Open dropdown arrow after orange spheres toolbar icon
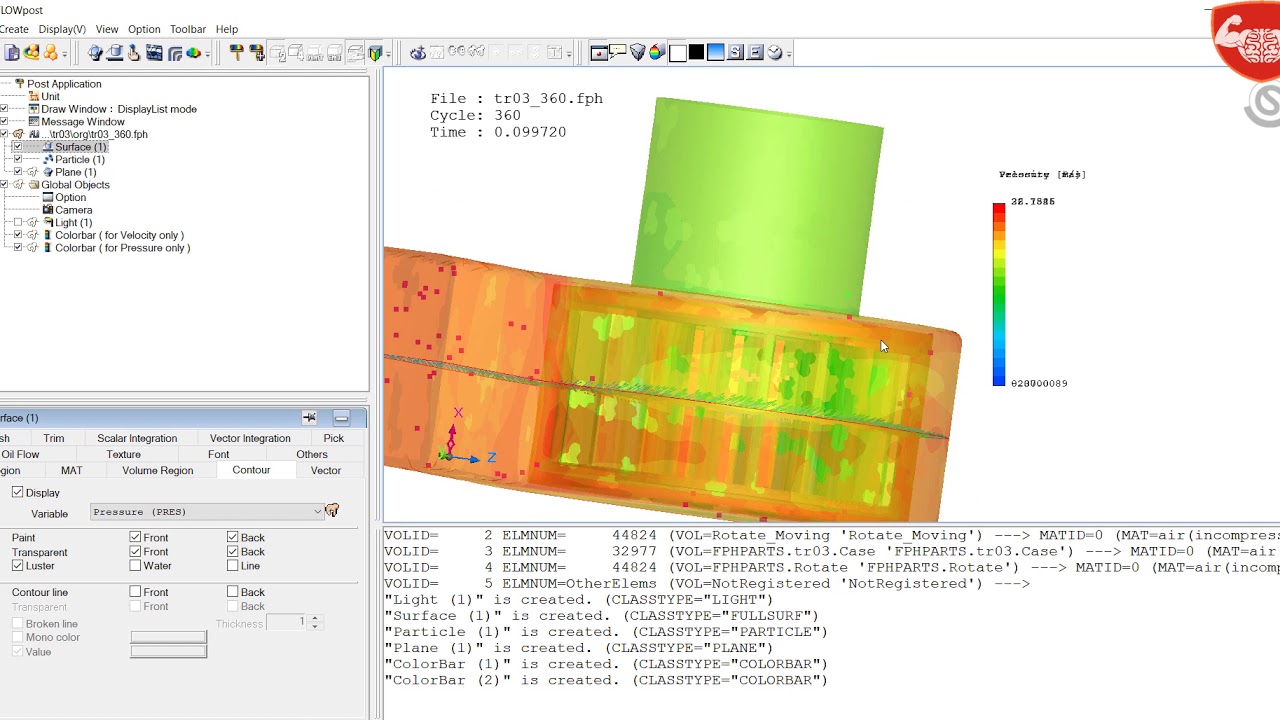This screenshot has width=1280, height=720. point(65,53)
